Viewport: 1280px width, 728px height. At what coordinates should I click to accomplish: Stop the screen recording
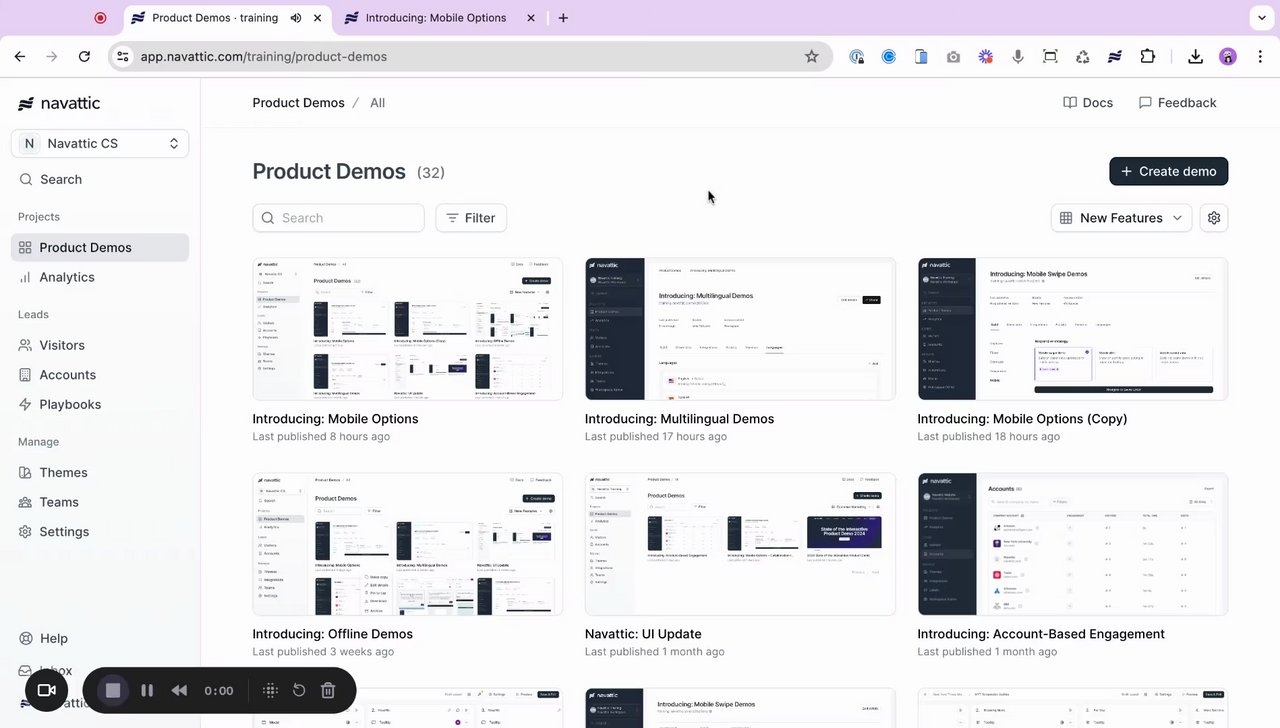[x=113, y=690]
